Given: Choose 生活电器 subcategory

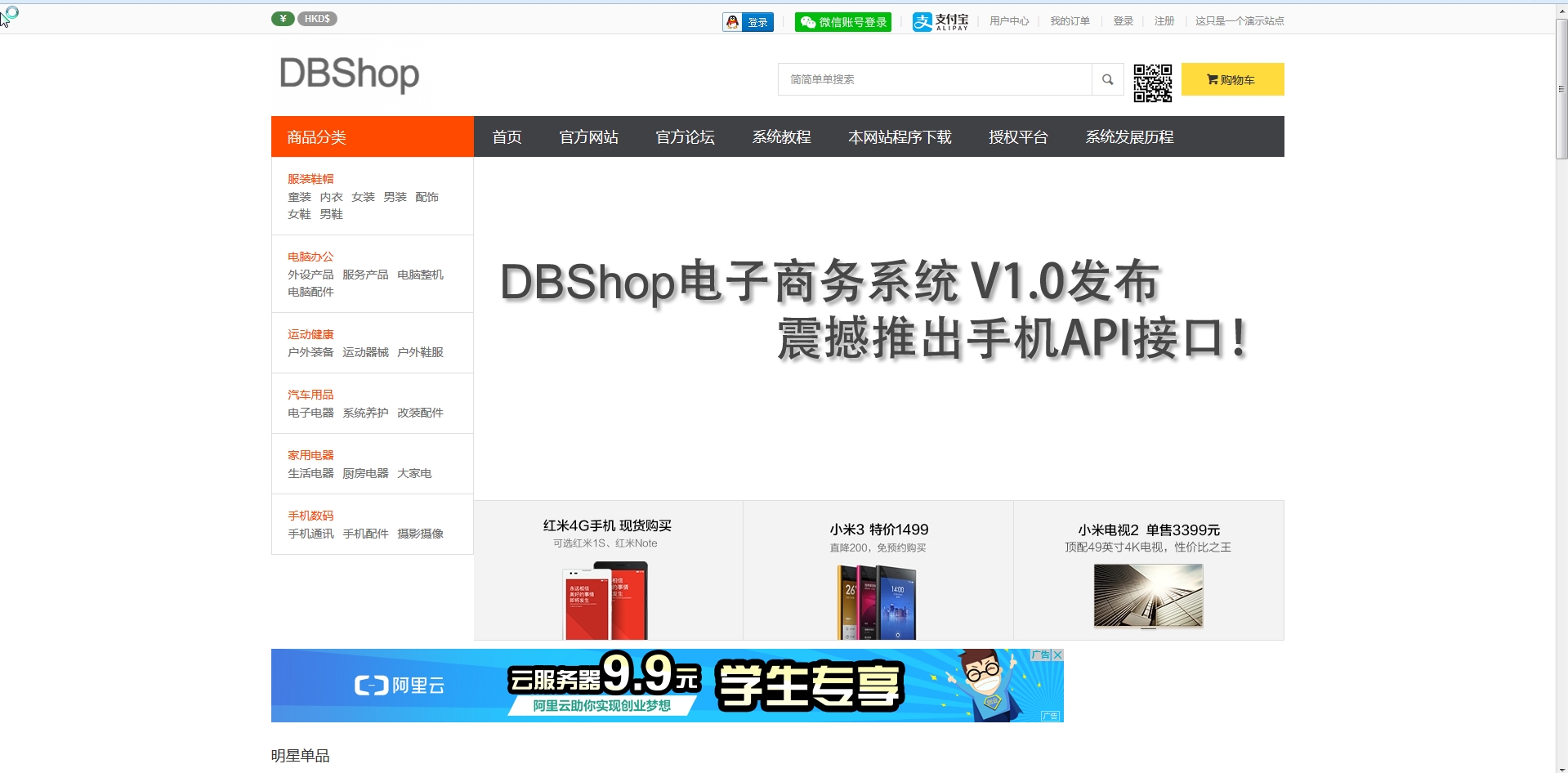Looking at the screenshot, I should [x=310, y=473].
